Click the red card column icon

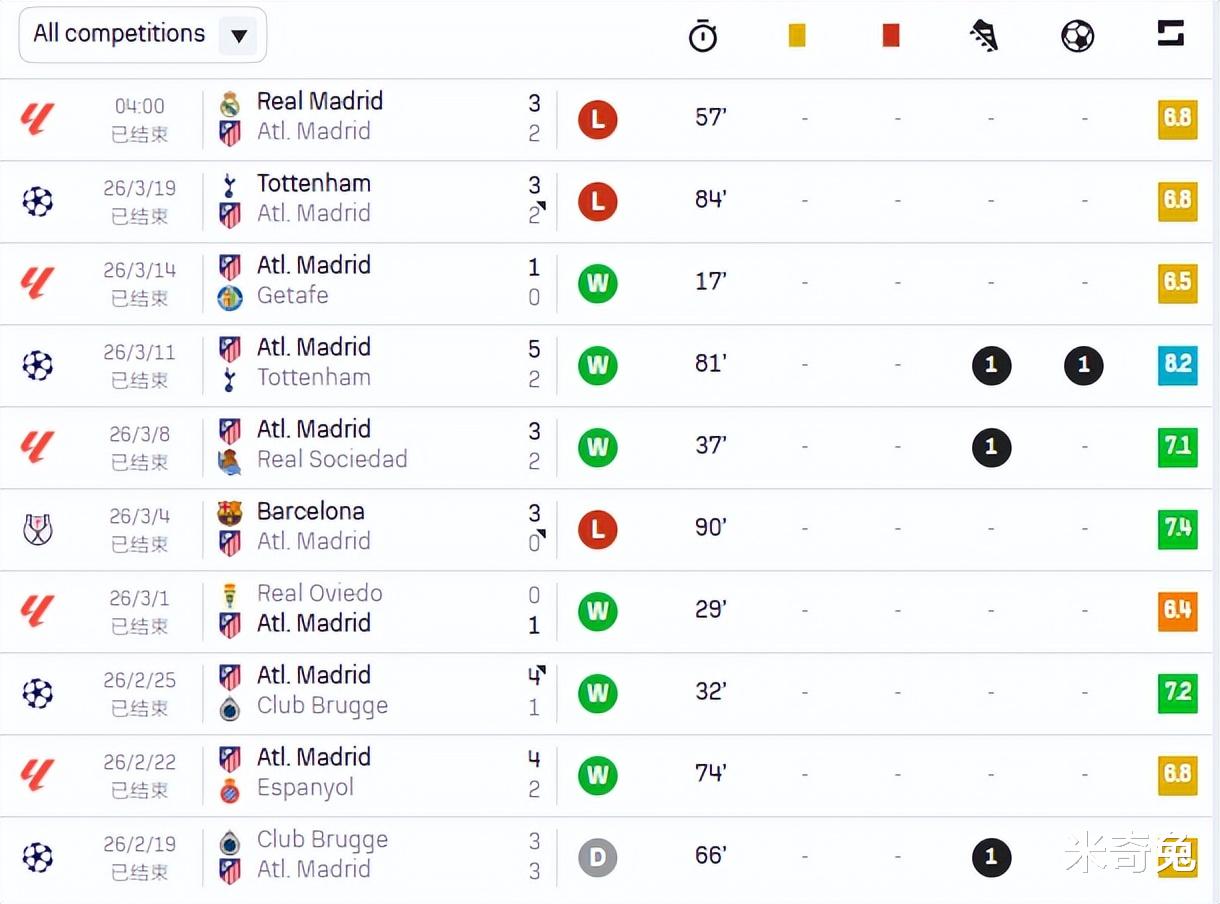[x=891, y=35]
